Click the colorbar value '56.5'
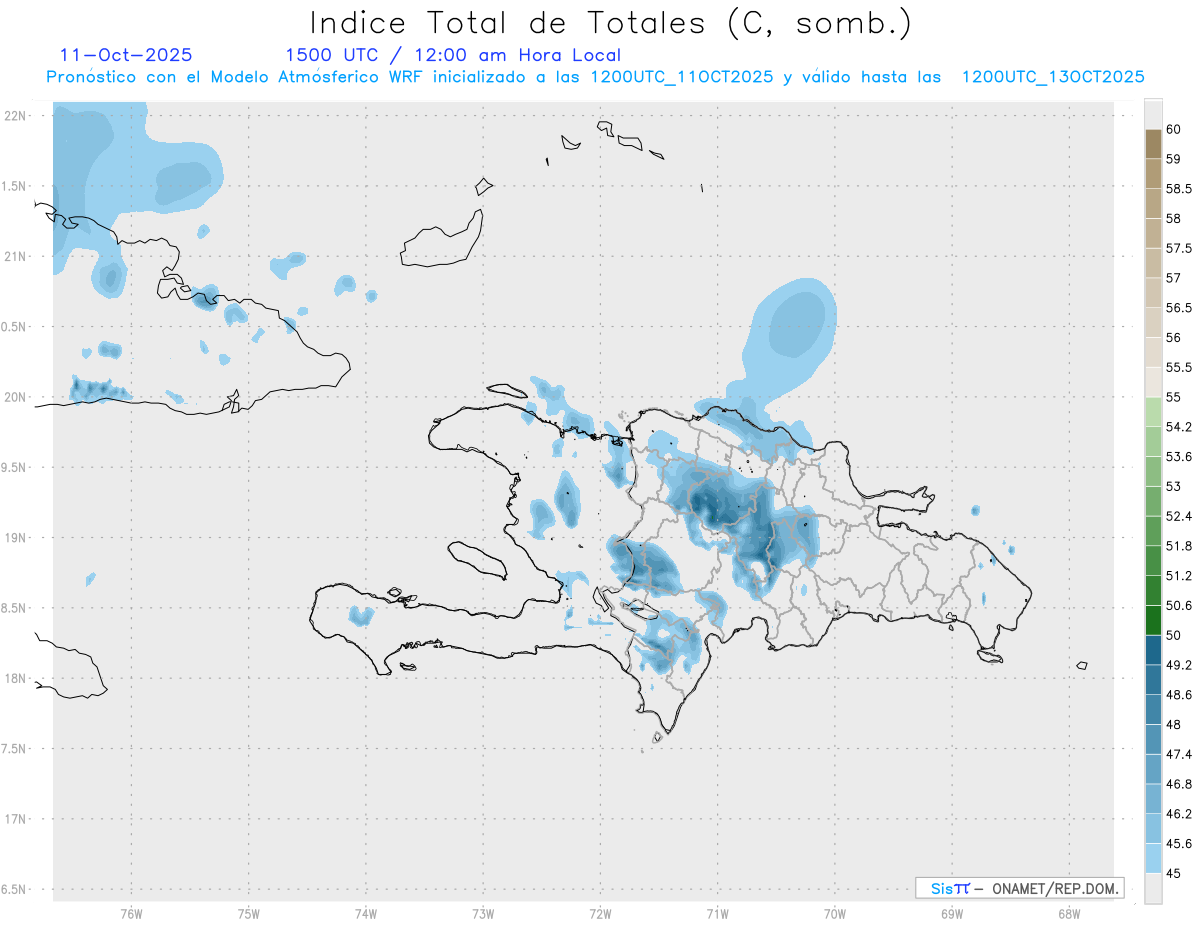Image resolution: width=1200 pixels, height=927 pixels. 1179,308
